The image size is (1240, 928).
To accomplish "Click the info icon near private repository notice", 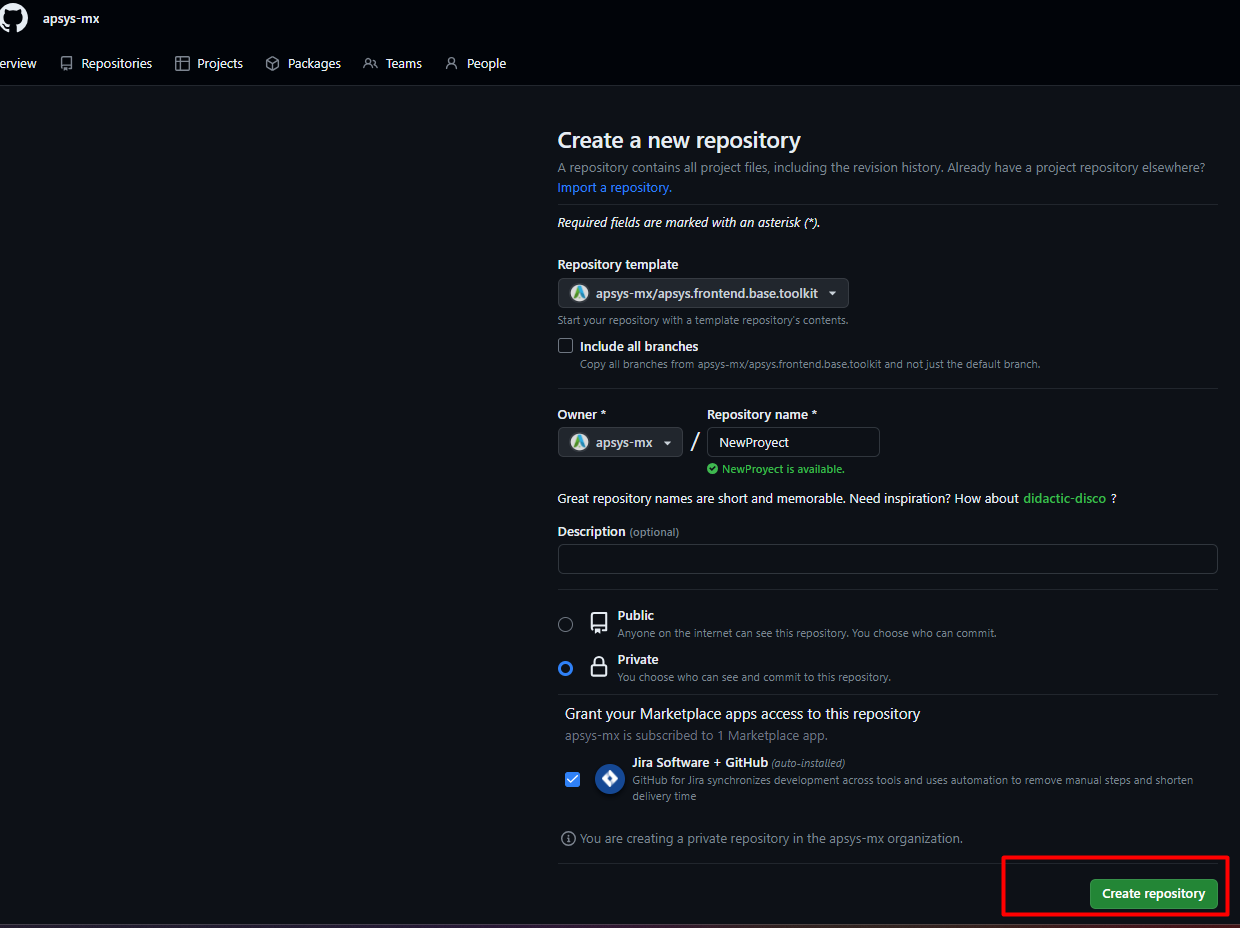I will (x=568, y=838).
